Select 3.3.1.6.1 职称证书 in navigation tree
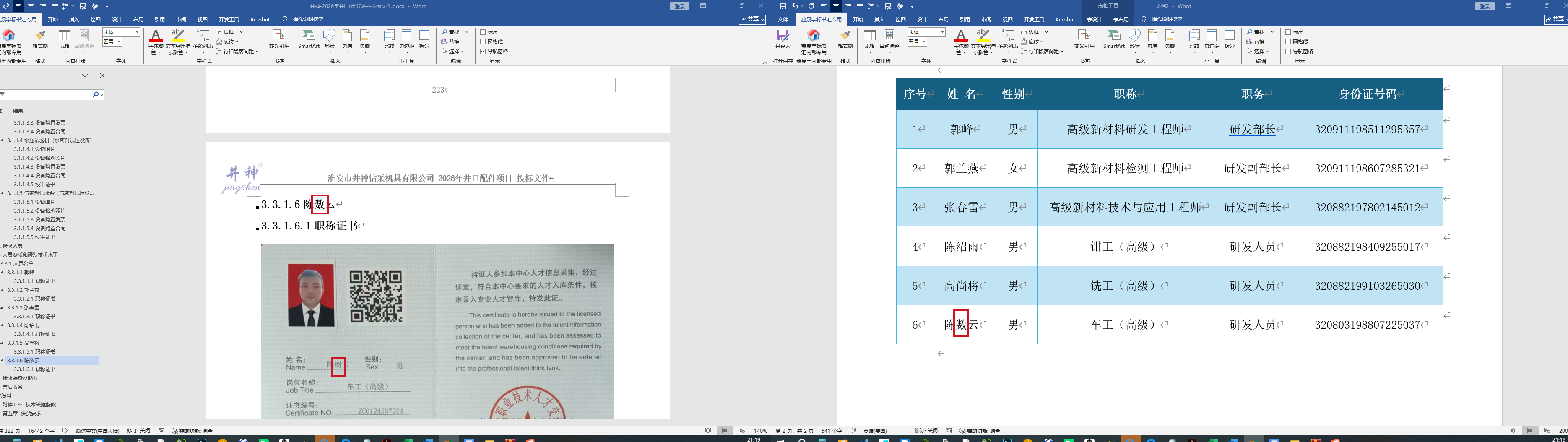The width and height of the screenshot is (1568, 442). pos(35,369)
